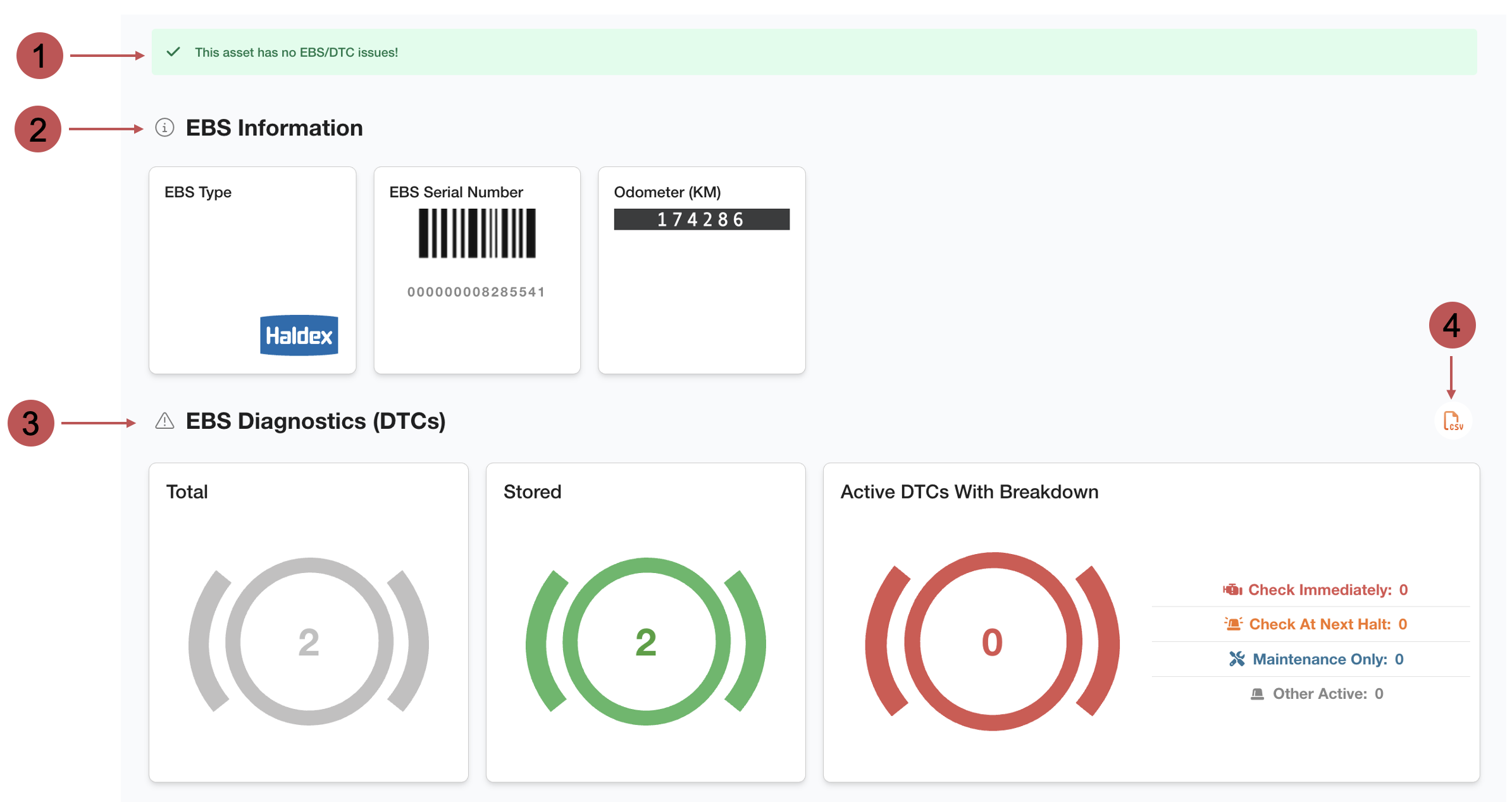1512x802 pixels.
Task: Click the engine icon next to Check Immediately
Action: [1232, 589]
